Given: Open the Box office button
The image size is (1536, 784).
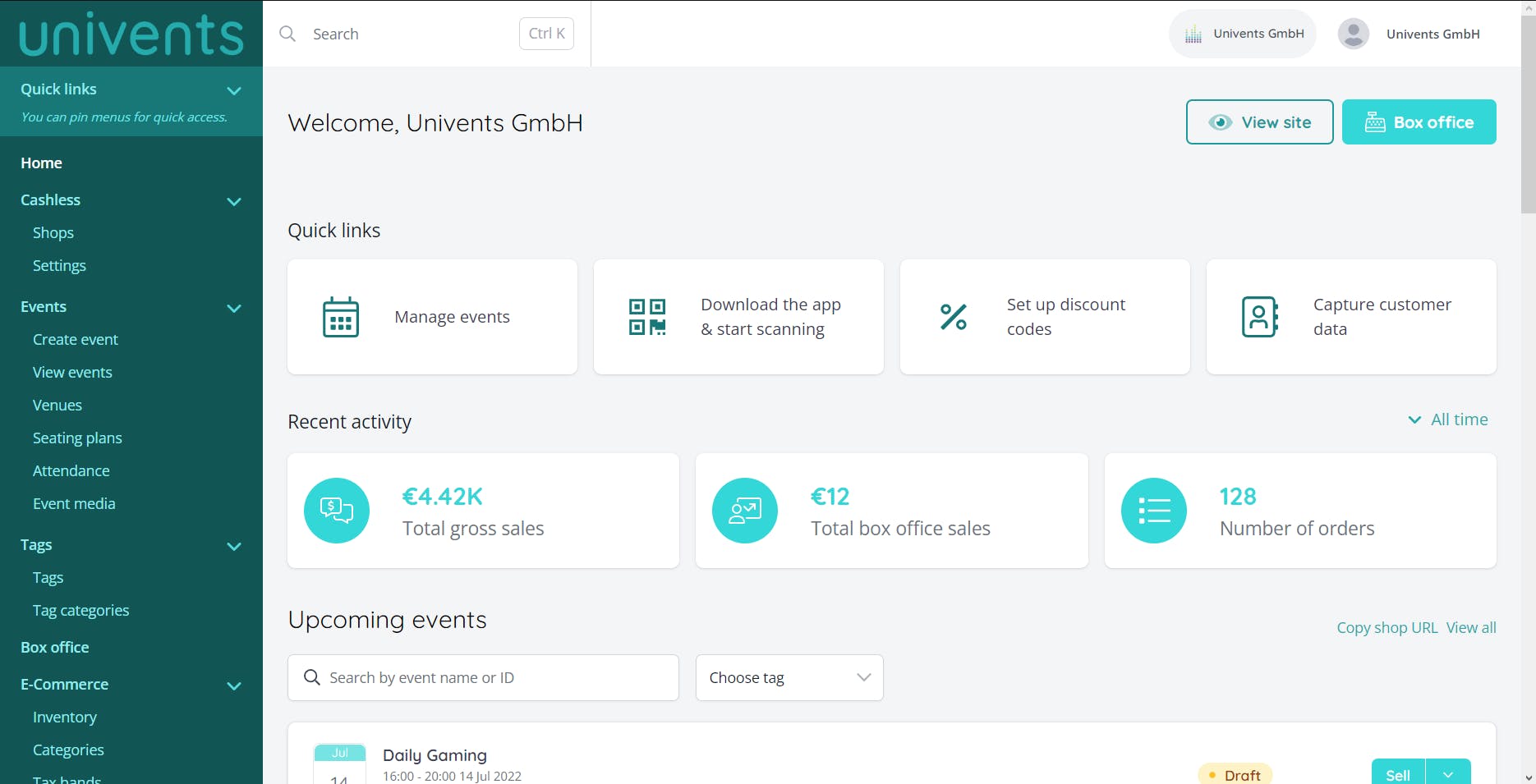Looking at the screenshot, I should pos(1419,122).
